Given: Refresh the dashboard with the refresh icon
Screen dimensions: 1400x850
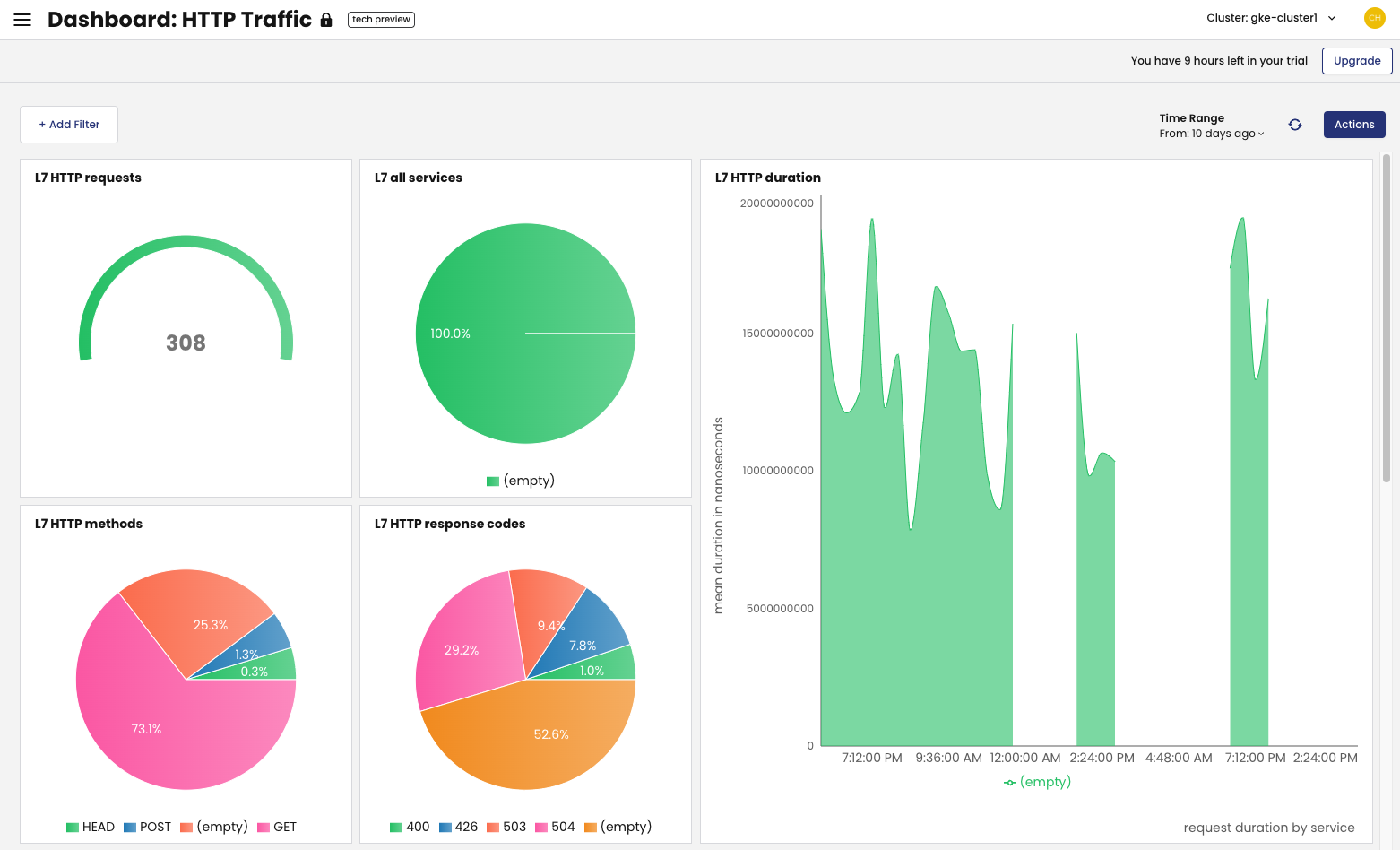Looking at the screenshot, I should click(1294, 125).
